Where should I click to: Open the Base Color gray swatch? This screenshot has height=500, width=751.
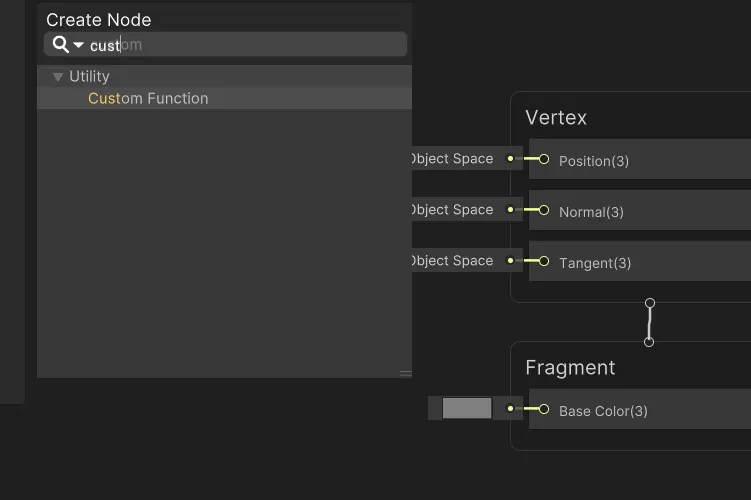[467, 408]
